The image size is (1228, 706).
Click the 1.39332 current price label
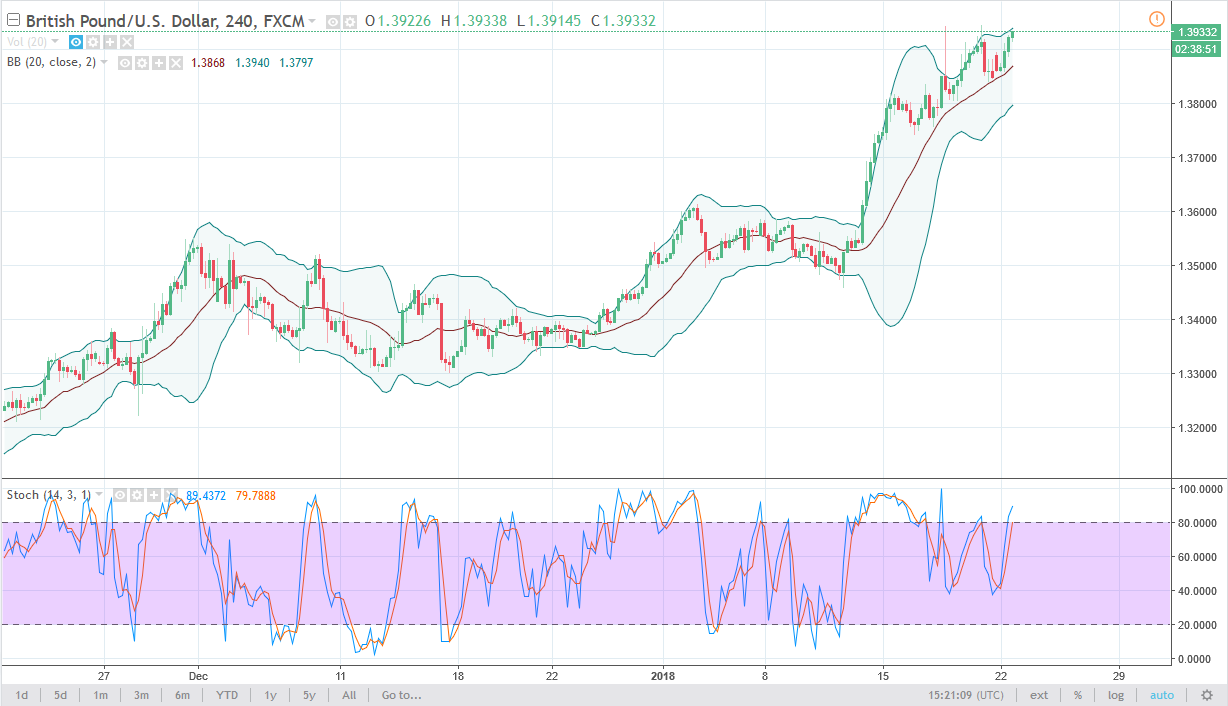1196,32
